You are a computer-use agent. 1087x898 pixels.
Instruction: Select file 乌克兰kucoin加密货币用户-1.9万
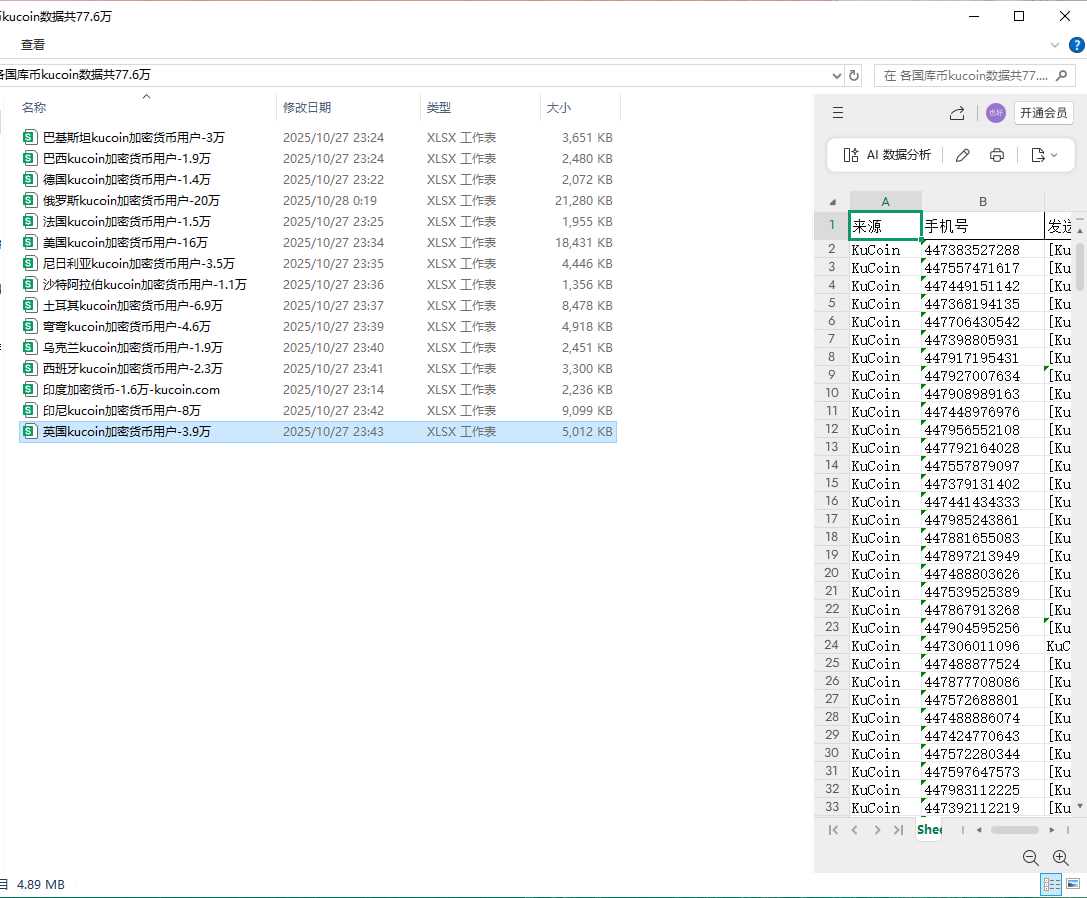click(x=132, y=347)
